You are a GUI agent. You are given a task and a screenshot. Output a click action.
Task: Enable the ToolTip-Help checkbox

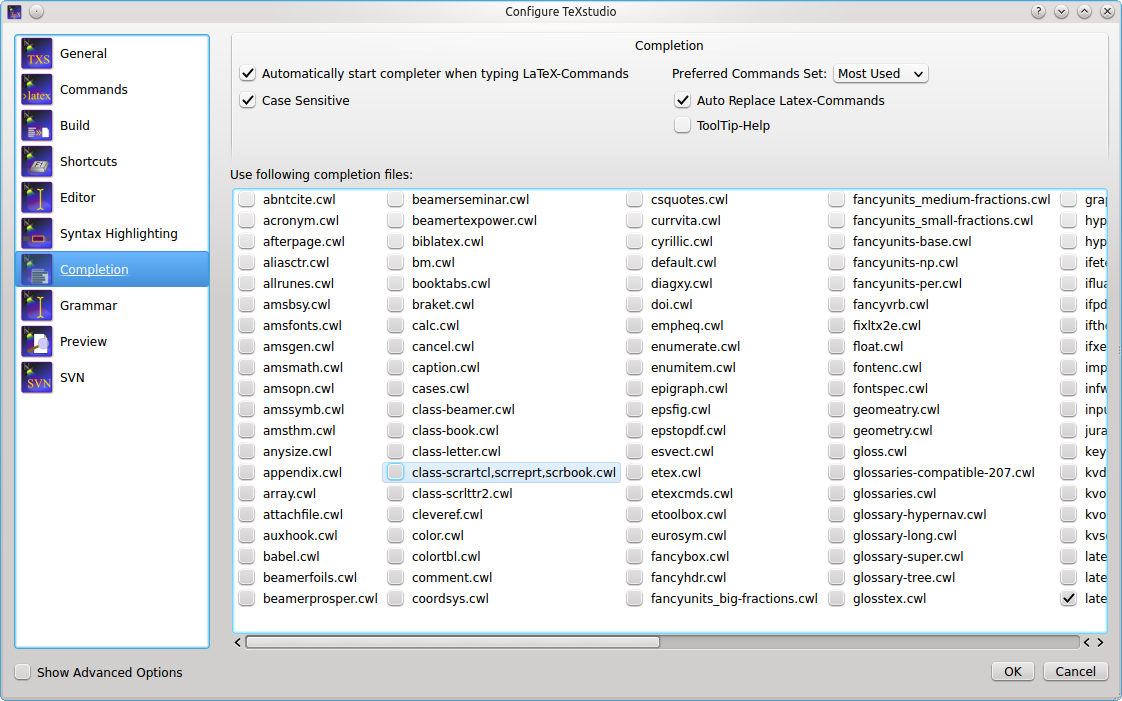pos(683,126)
